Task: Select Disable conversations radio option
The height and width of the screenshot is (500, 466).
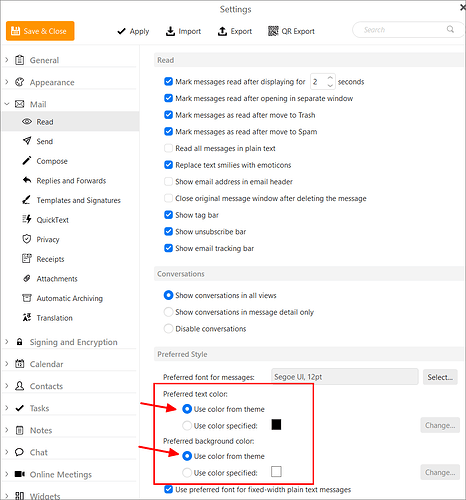Action: pyautogui.click(x=168, y=329)
